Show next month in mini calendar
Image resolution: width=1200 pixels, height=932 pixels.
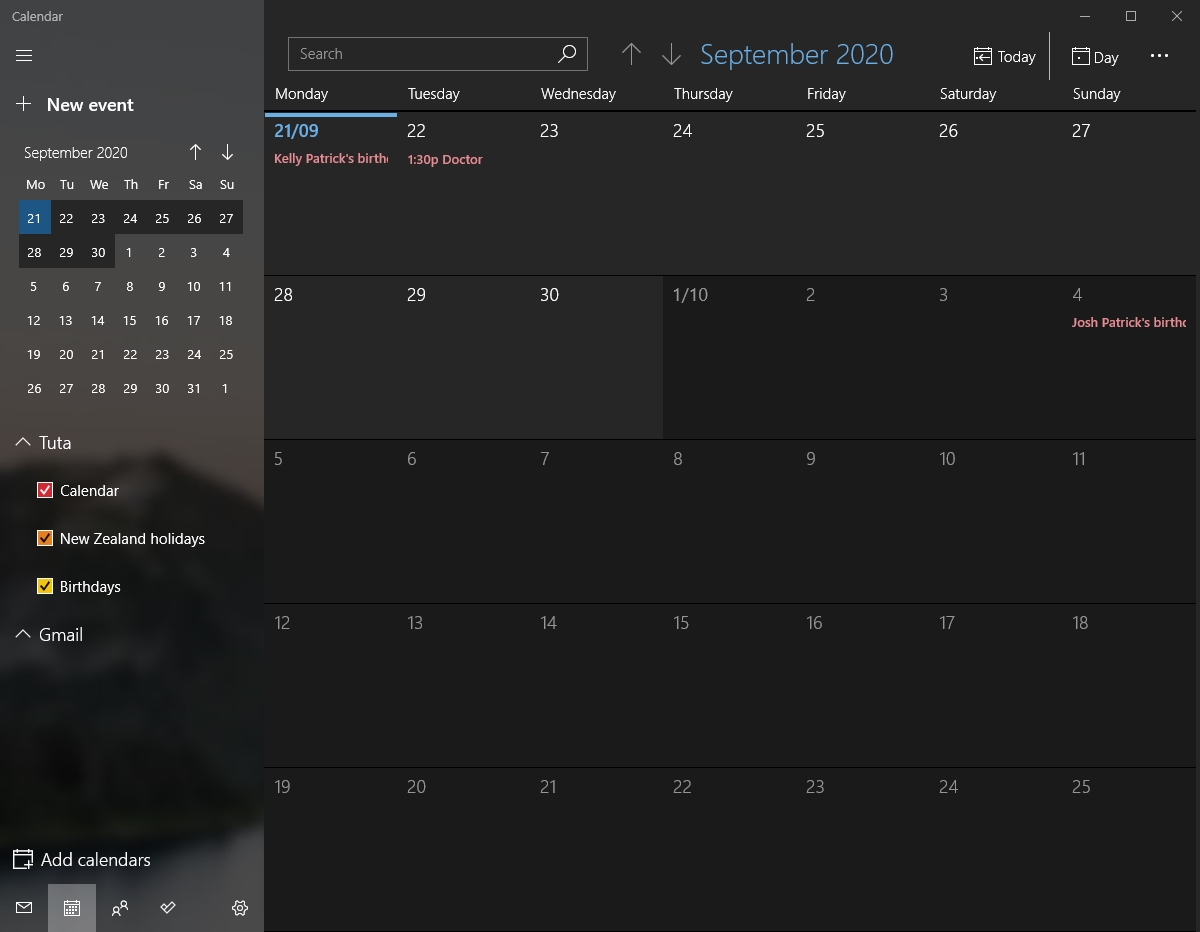click(227, 152)
